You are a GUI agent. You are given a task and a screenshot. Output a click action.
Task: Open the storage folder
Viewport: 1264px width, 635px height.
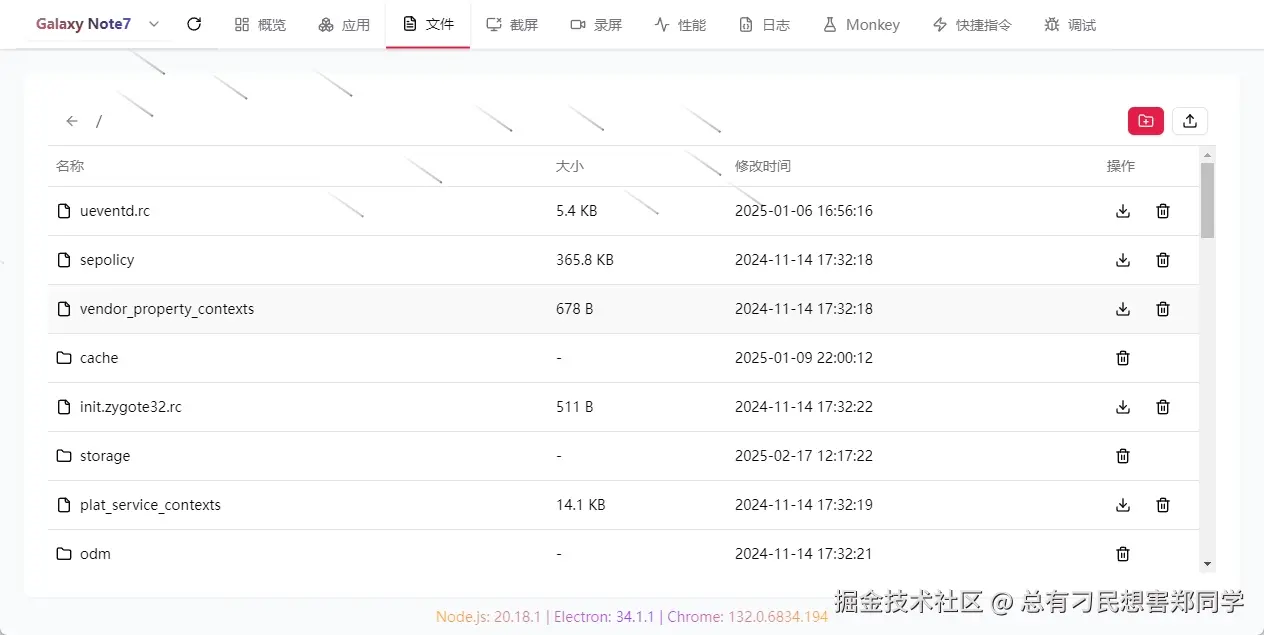(103, 456)
